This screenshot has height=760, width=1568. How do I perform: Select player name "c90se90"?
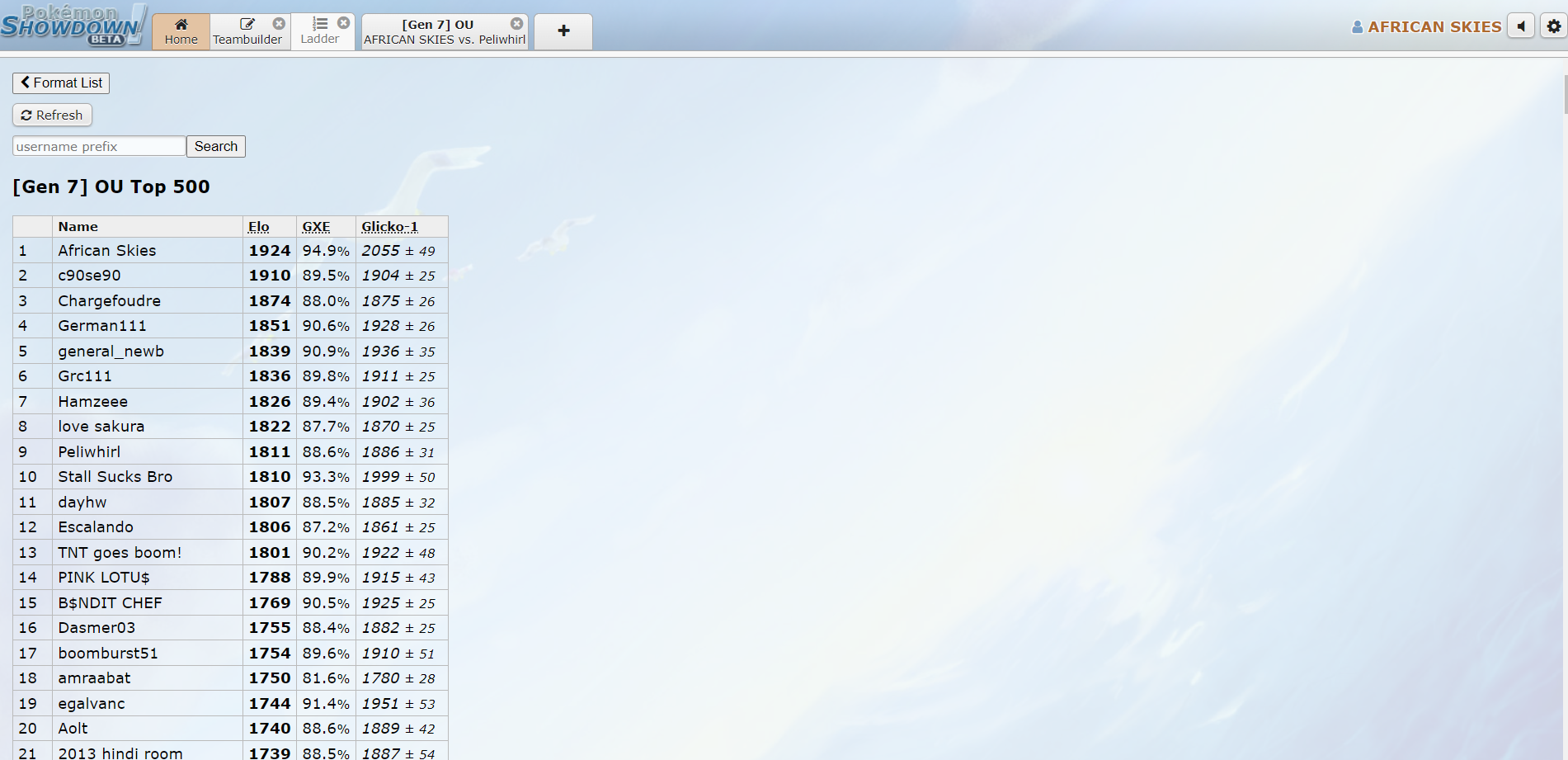[x=89, y=276]
